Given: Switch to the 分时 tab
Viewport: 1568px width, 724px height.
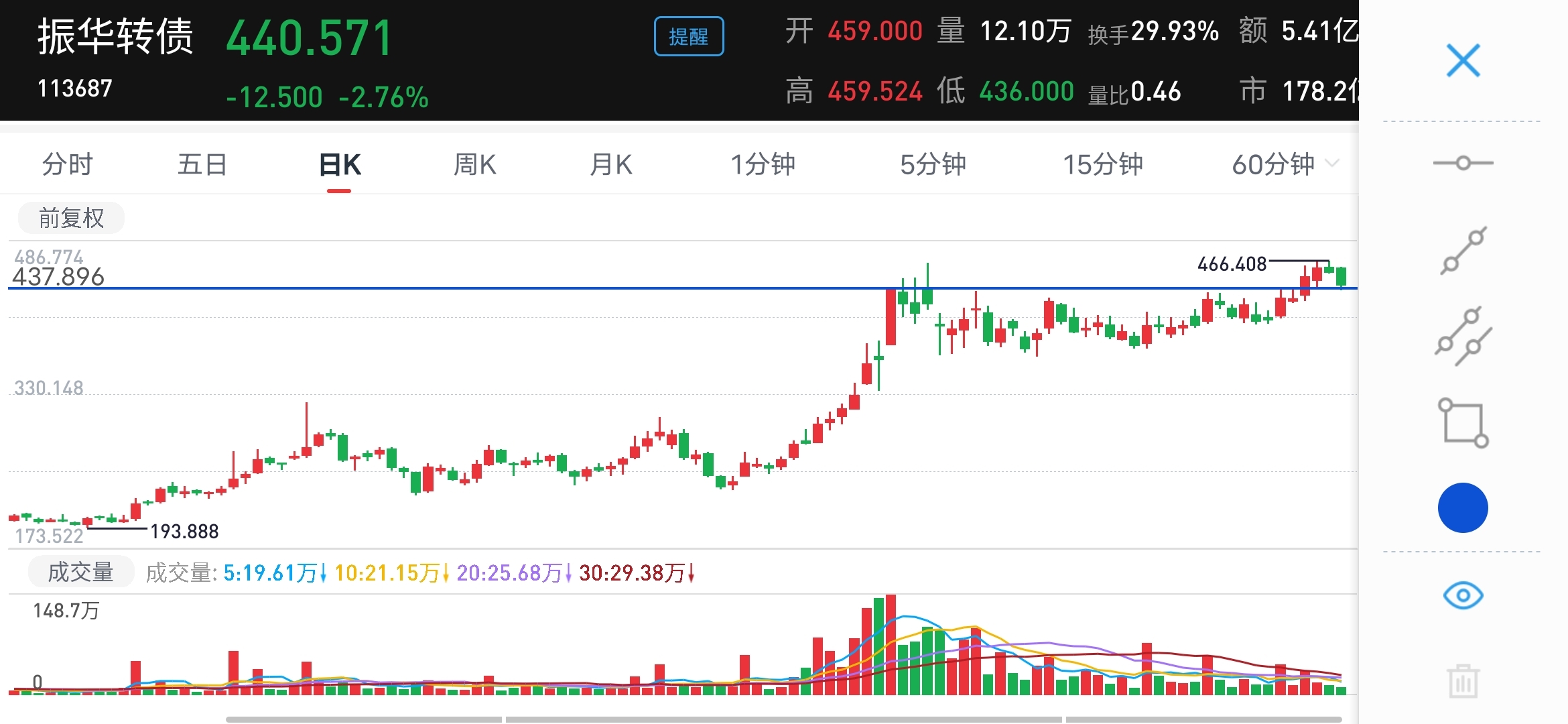Looking at the screenshot, I should [67, 164].
